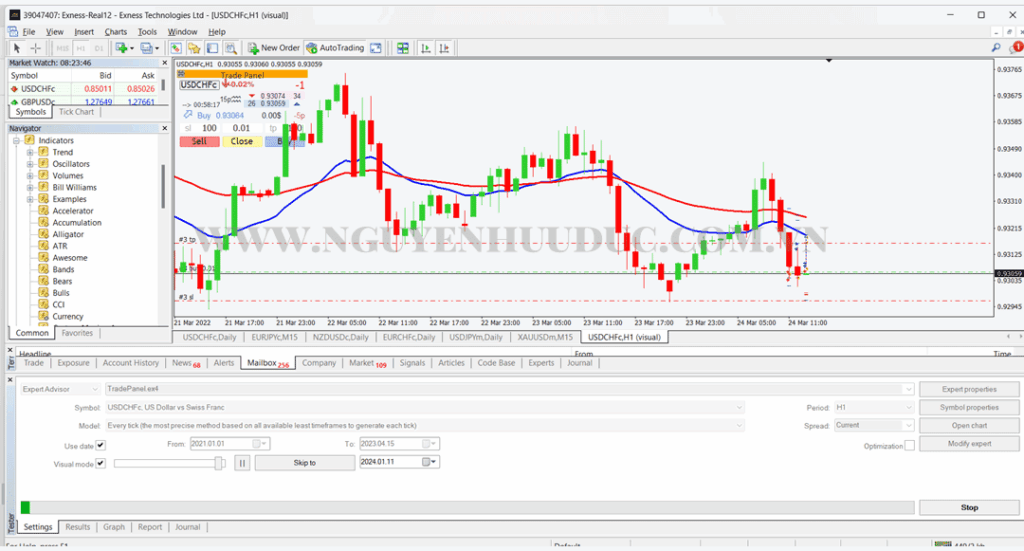Pause the visual backtest
1024x551 pixels.
tap(242, 463)
